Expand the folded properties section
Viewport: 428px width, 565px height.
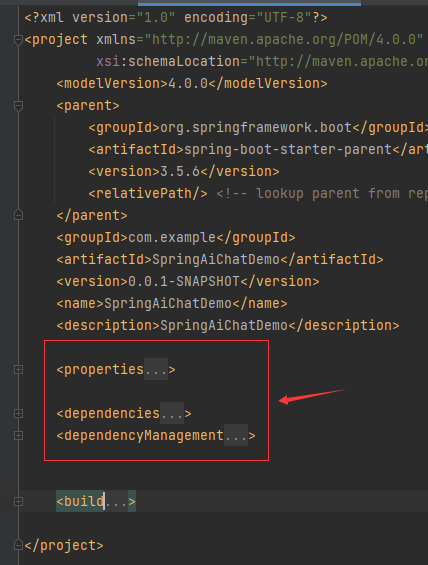pyautogui.click(x=18, y=370)
